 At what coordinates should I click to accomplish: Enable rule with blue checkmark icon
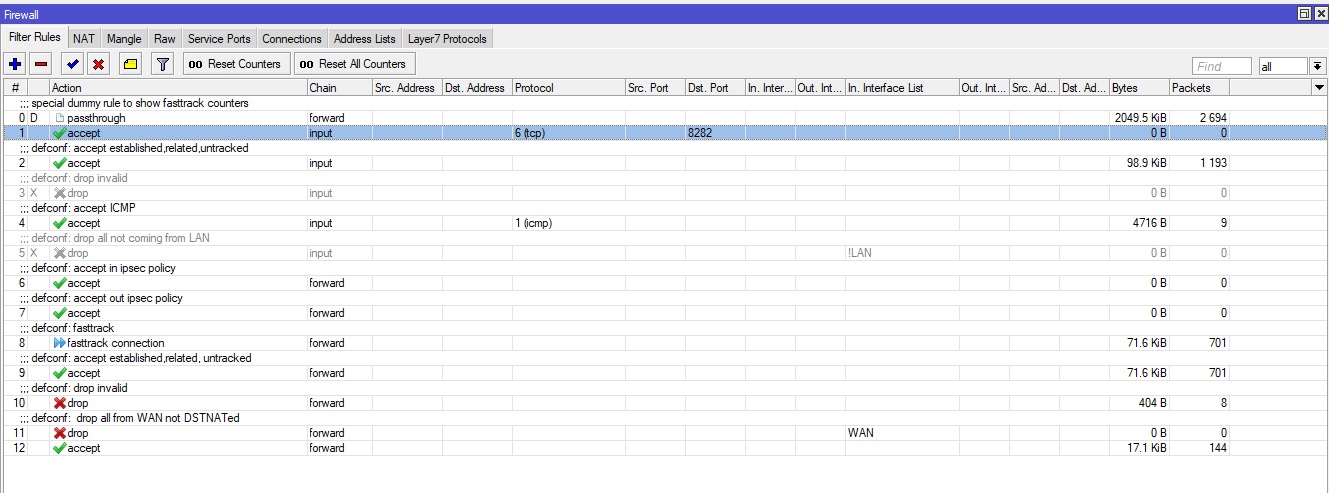[x=72, y=64]
